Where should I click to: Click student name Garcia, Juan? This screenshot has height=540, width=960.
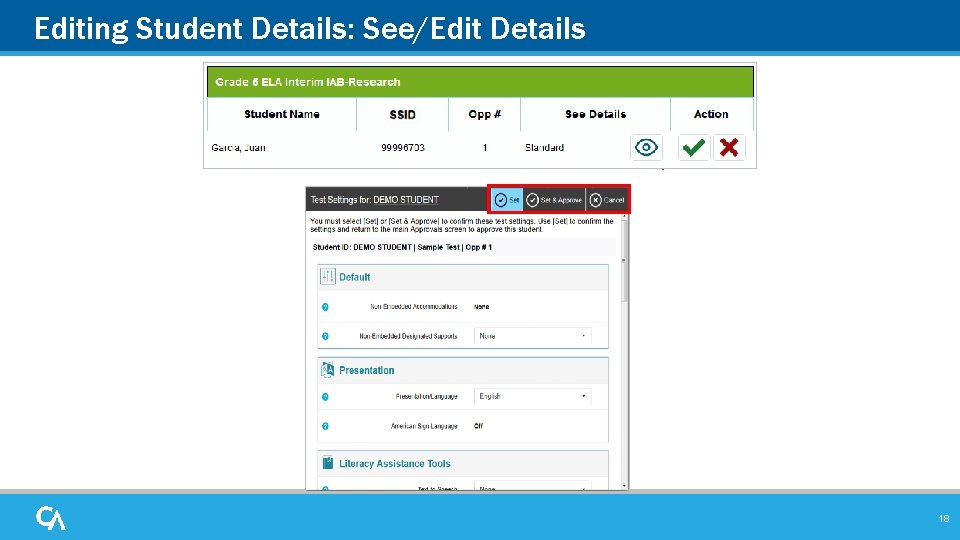pyautogui.click(x=238, y=148)
